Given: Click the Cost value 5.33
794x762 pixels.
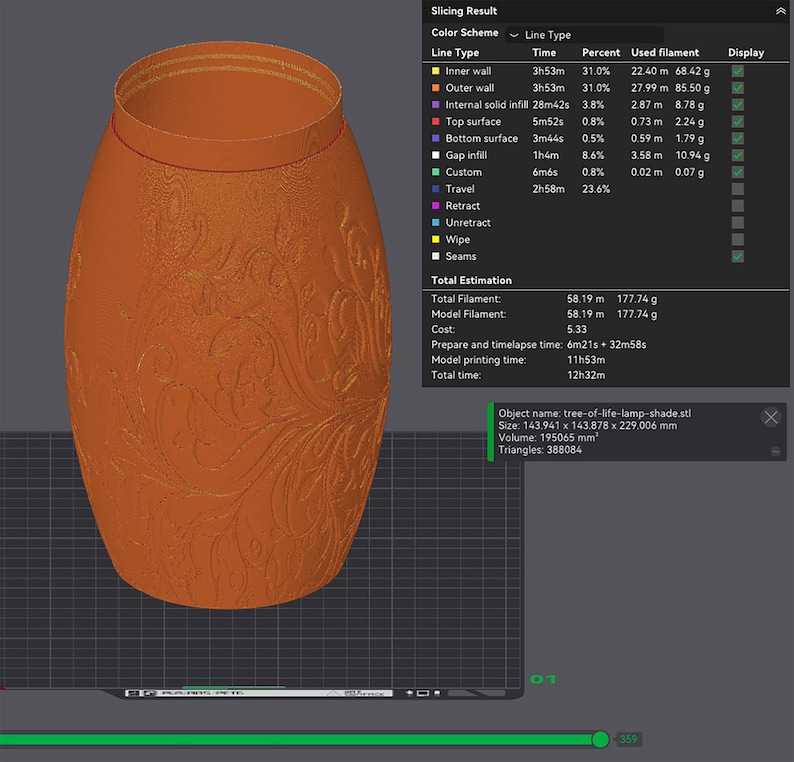Looking at the screenshot, I should (x=577, y=330).
